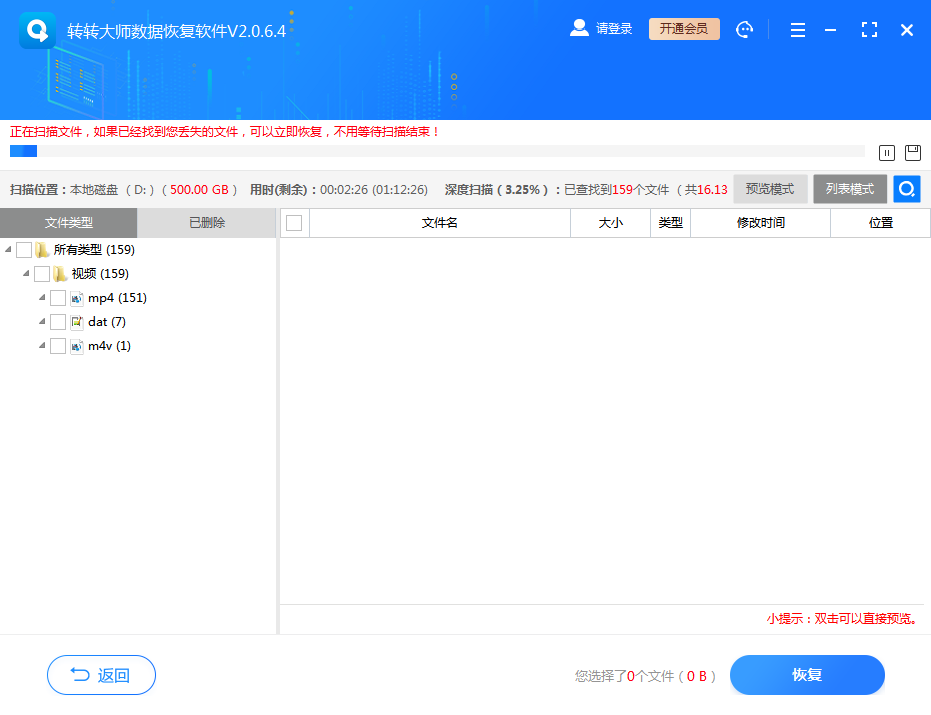Pause the scan with the pause icon
This screenshot has height=715, width=931.
[887, 153]
